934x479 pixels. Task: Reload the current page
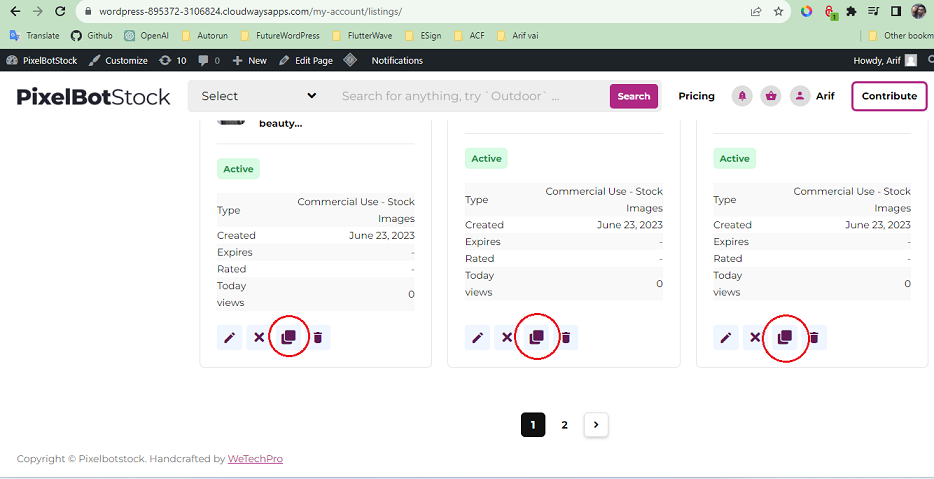tap(60, 11)
